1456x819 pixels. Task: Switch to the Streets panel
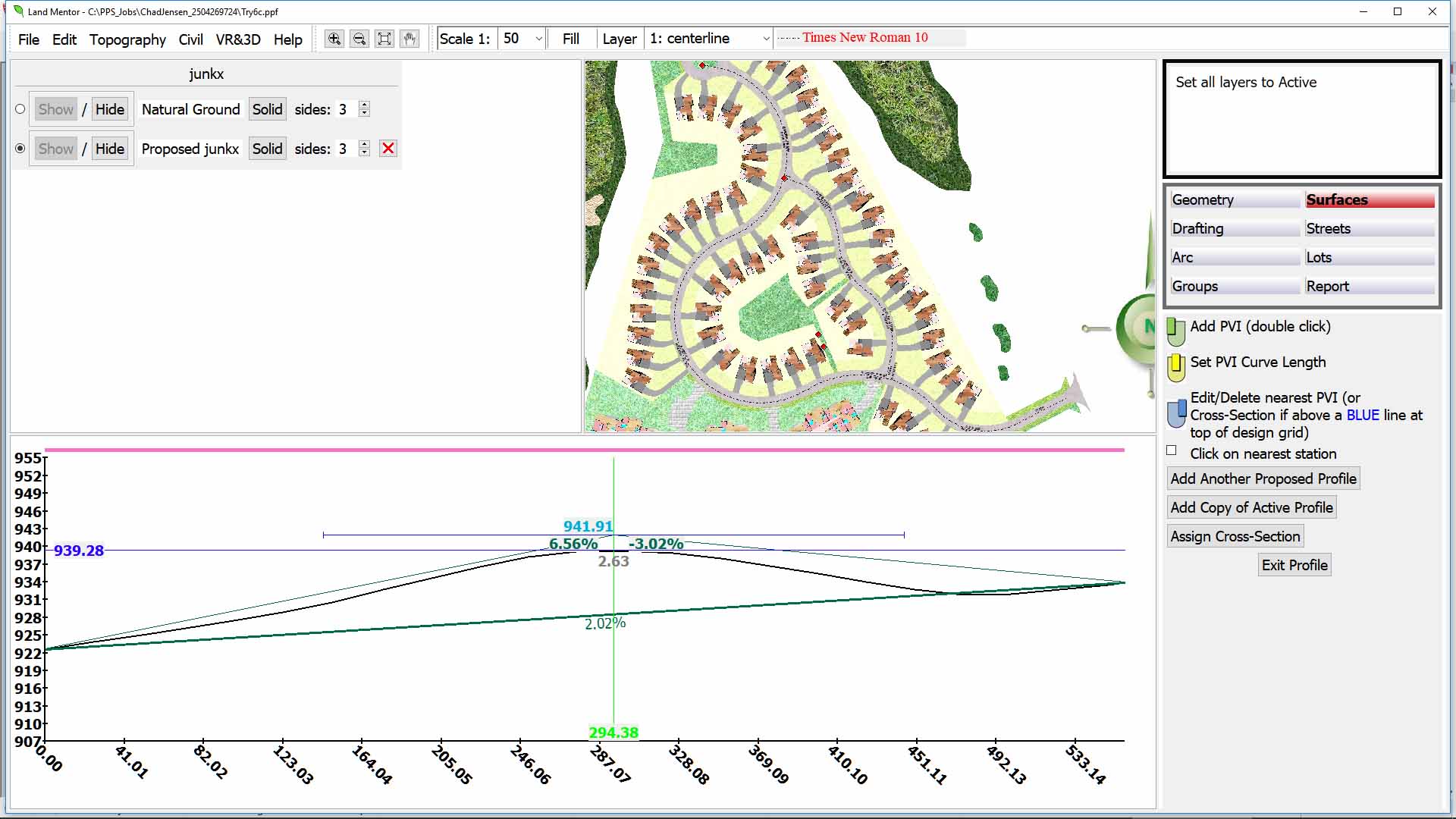pyautogui.click(x=1369, y=228)
